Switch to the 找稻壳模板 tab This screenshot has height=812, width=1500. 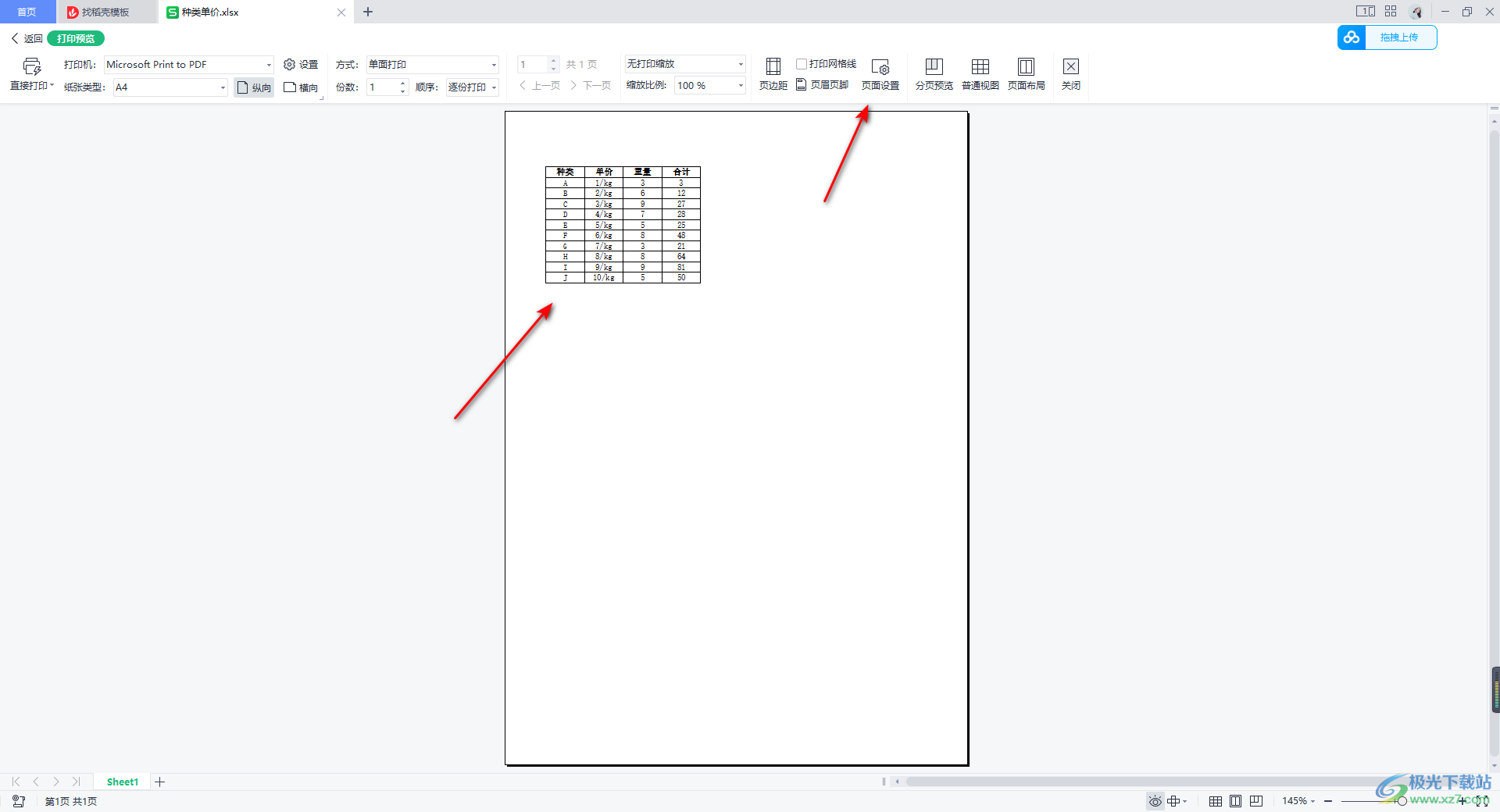coord(105,12)
